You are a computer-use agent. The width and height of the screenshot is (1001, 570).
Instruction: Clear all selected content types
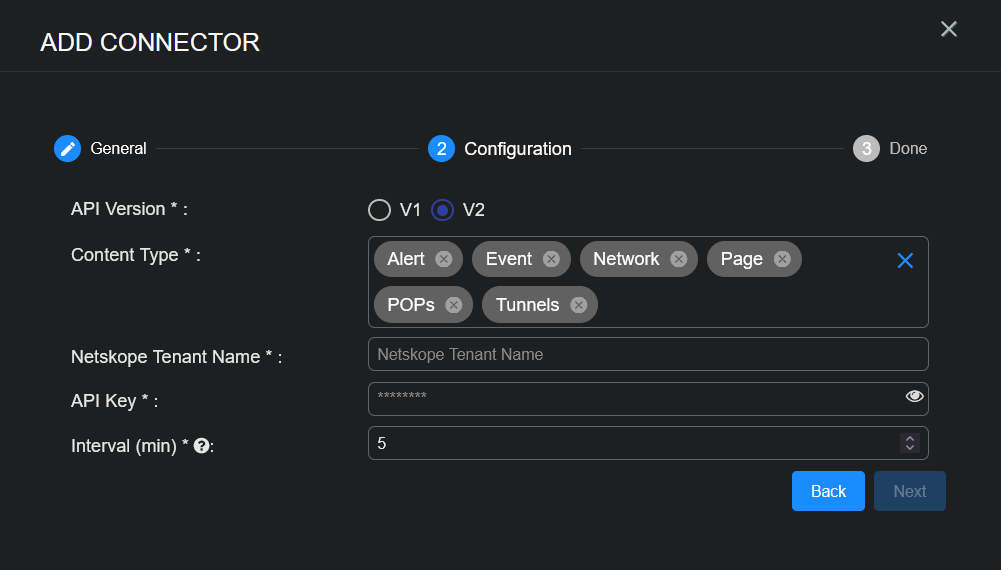coord(905,261)
